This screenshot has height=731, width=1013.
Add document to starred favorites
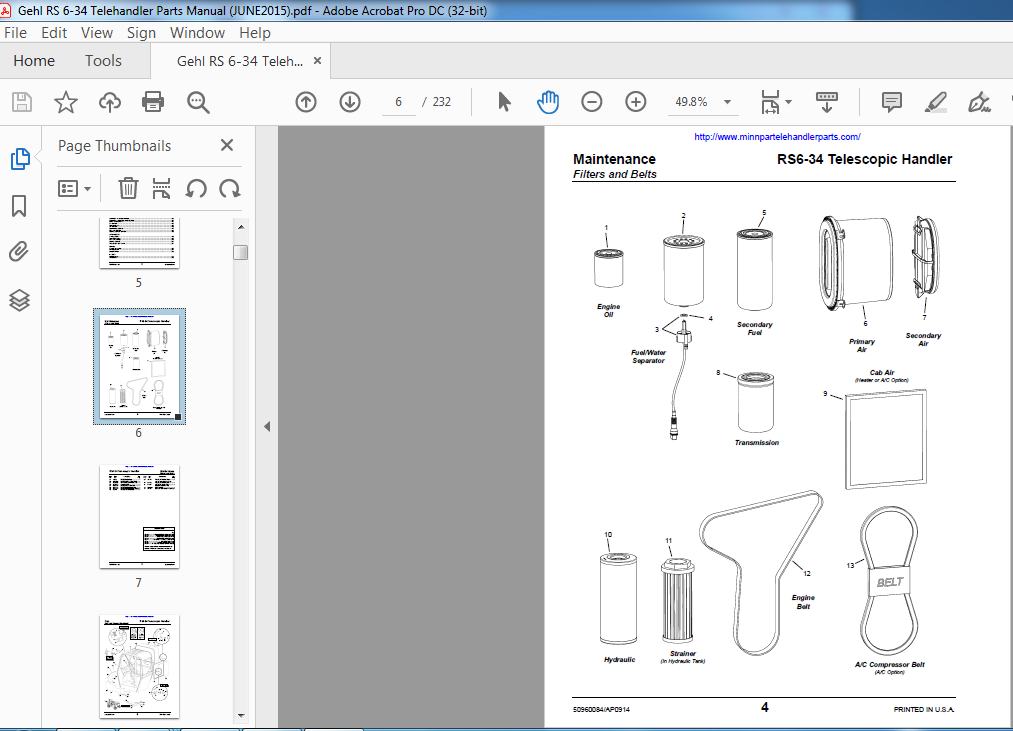[x=65, y=102]
